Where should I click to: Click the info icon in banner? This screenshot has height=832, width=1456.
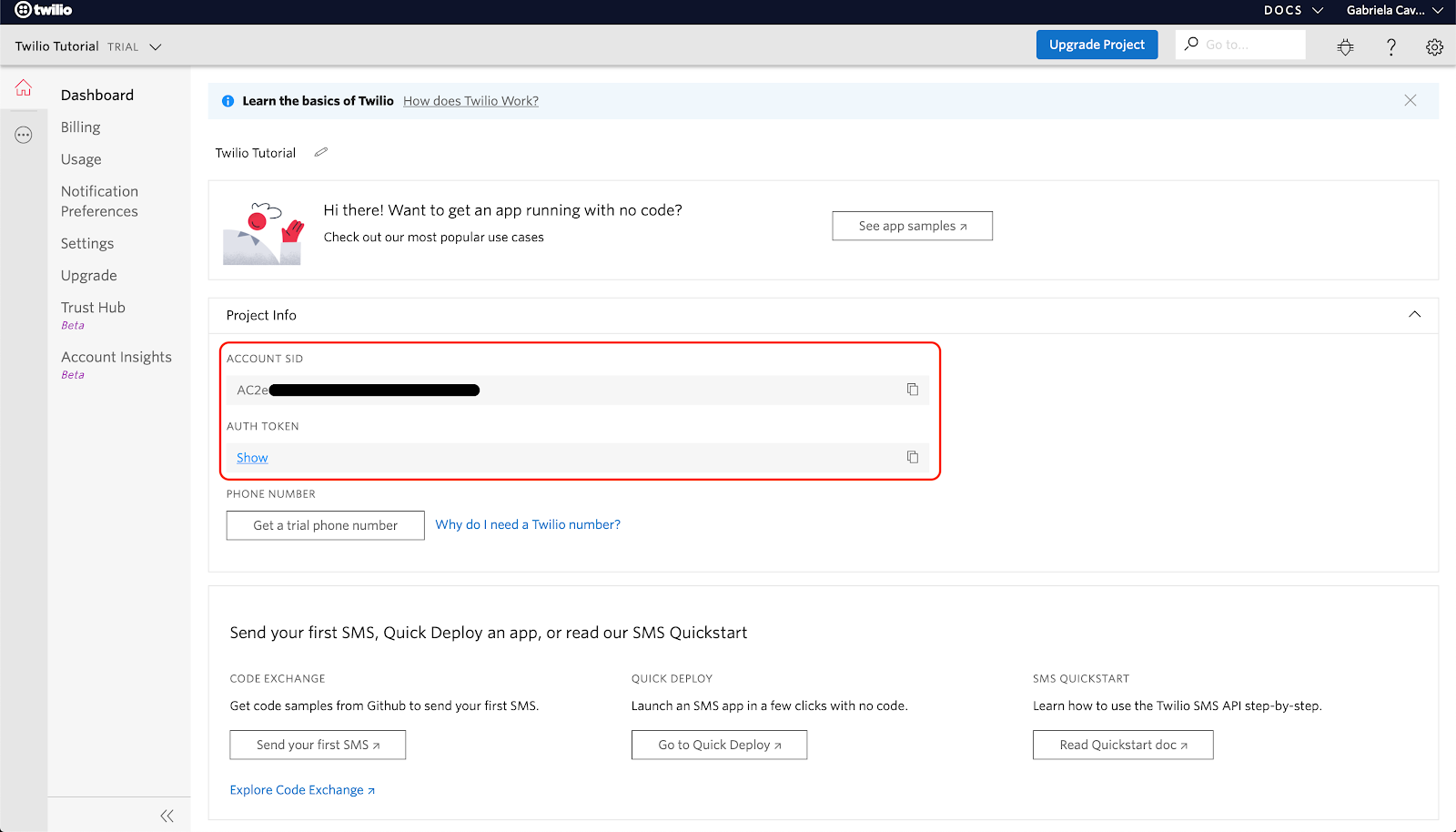point(227,101)
